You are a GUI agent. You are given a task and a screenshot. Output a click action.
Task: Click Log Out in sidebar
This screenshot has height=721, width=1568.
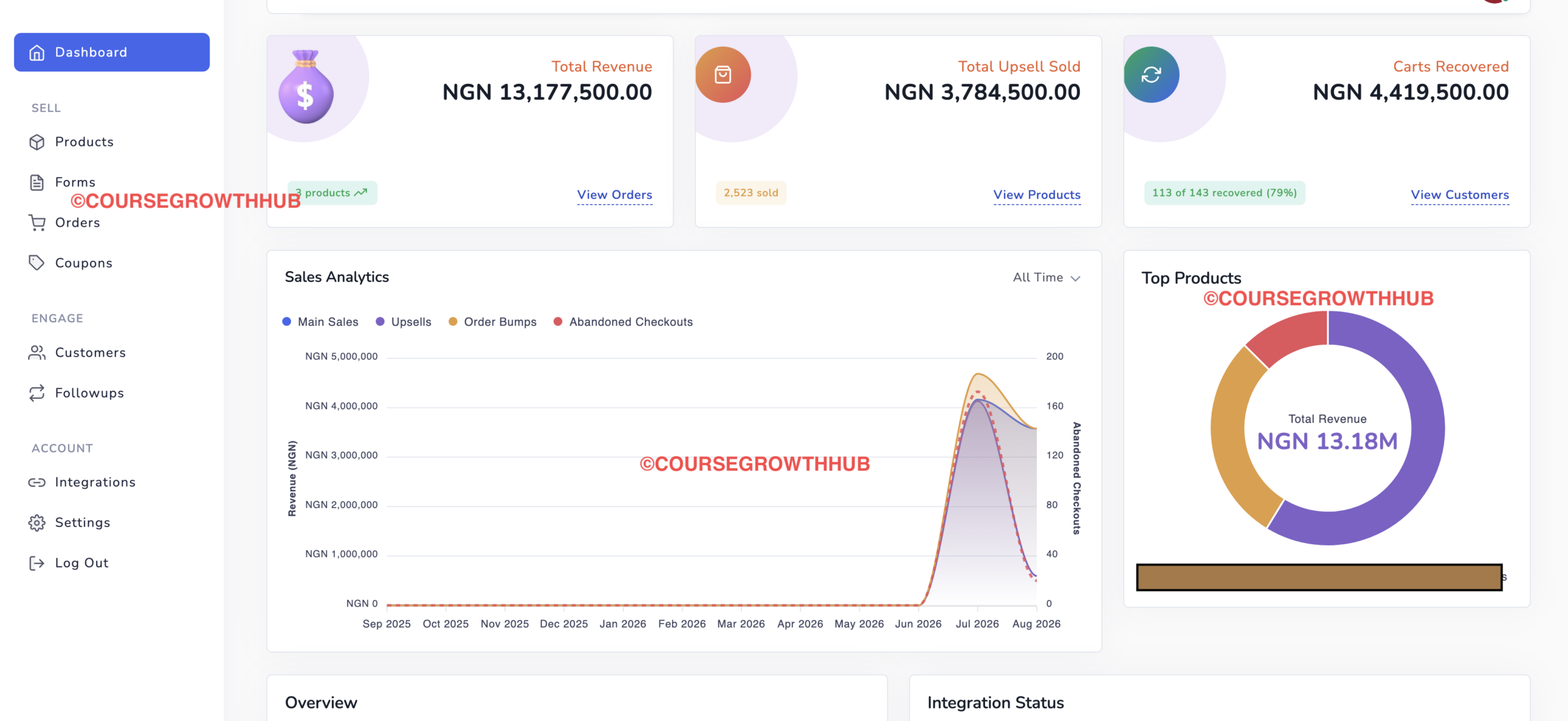(x=82, y=563)
